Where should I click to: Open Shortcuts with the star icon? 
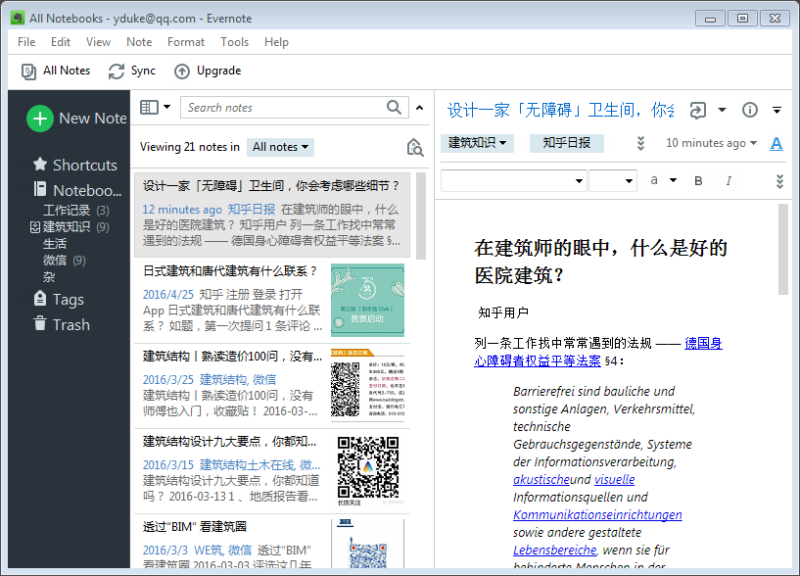40,165
